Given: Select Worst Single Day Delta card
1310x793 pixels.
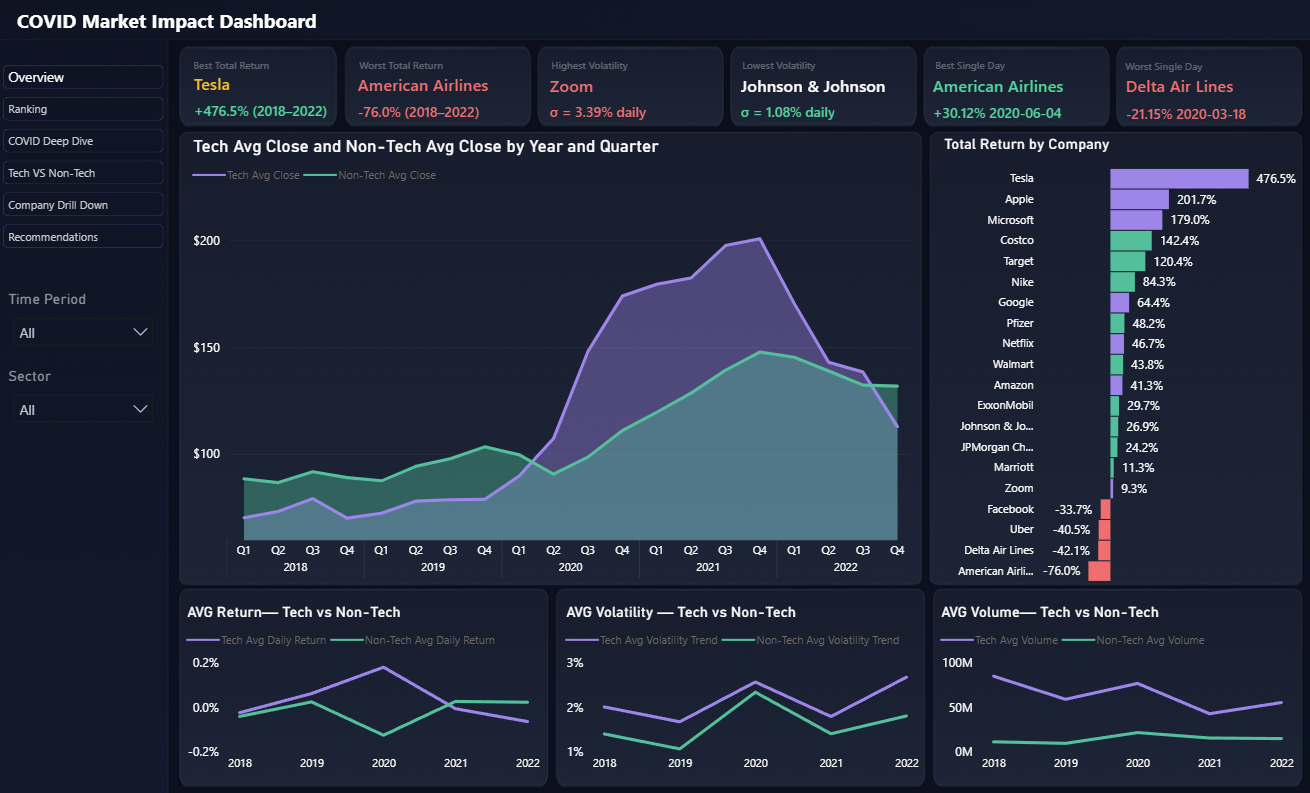Looking at the screenshot, I should (x=1209, y=87).
